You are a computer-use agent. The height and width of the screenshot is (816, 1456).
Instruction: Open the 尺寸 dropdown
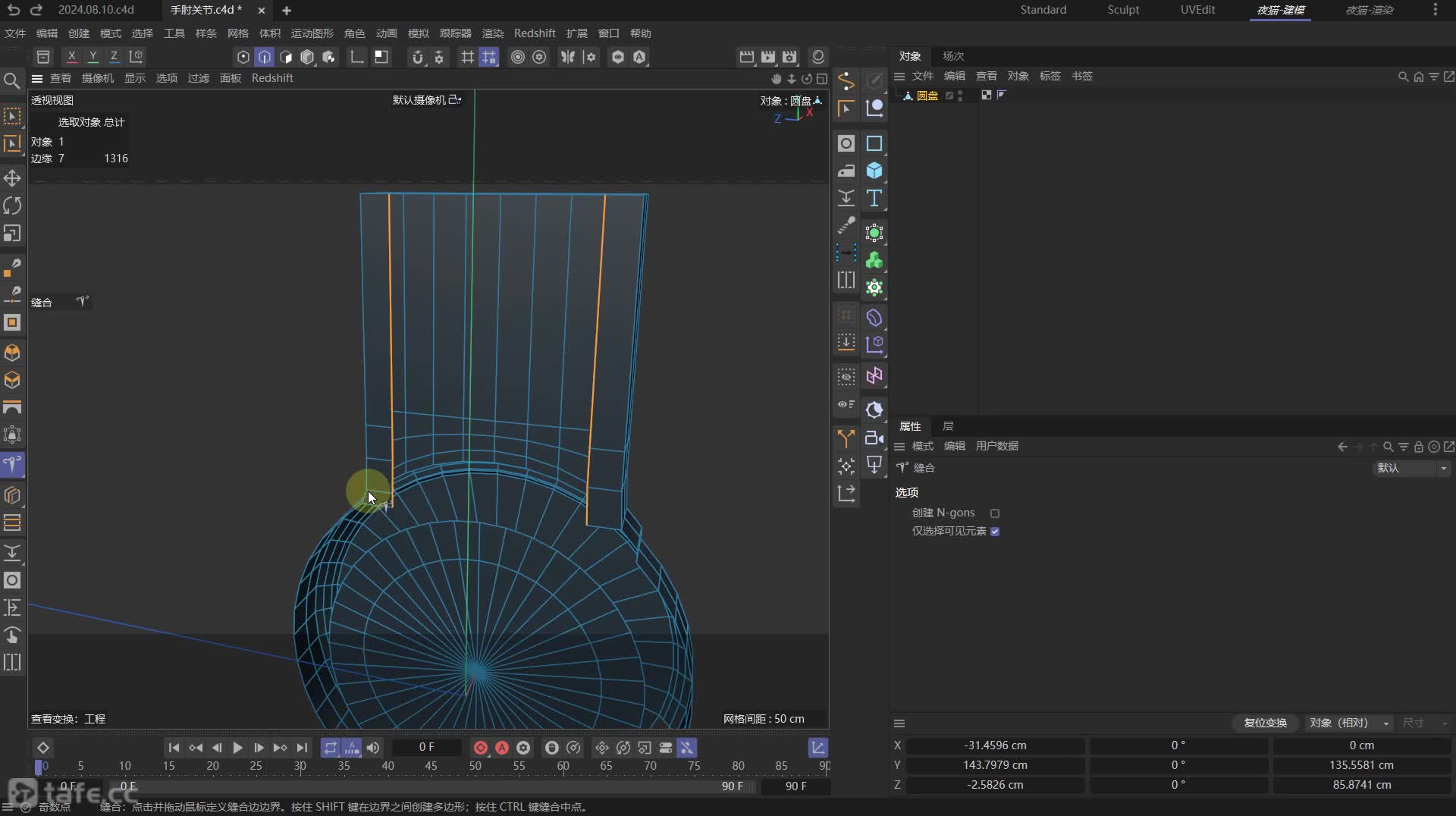coord(1425,723)
